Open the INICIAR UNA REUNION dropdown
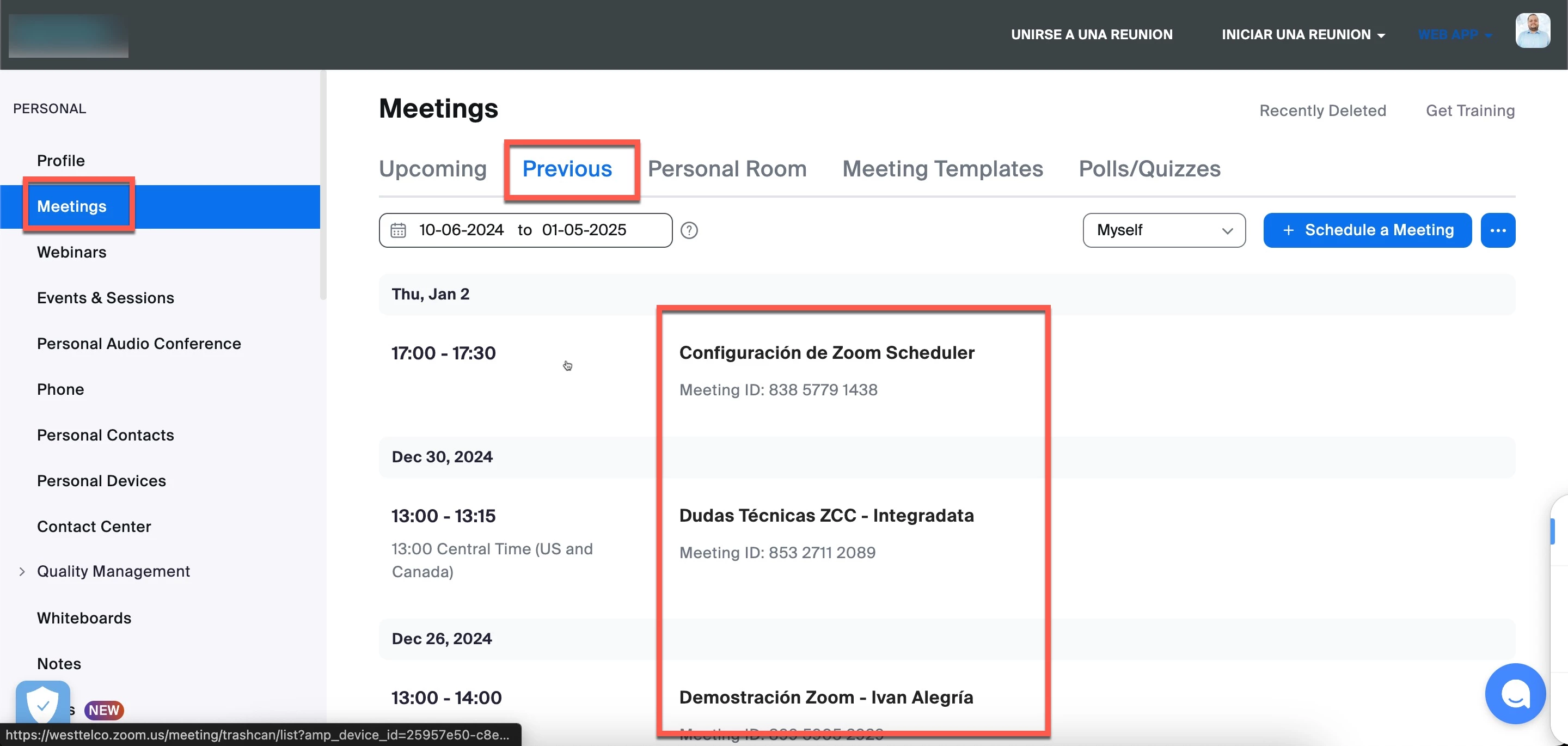The image size is (1568, 746). (x=1303, y=35)
